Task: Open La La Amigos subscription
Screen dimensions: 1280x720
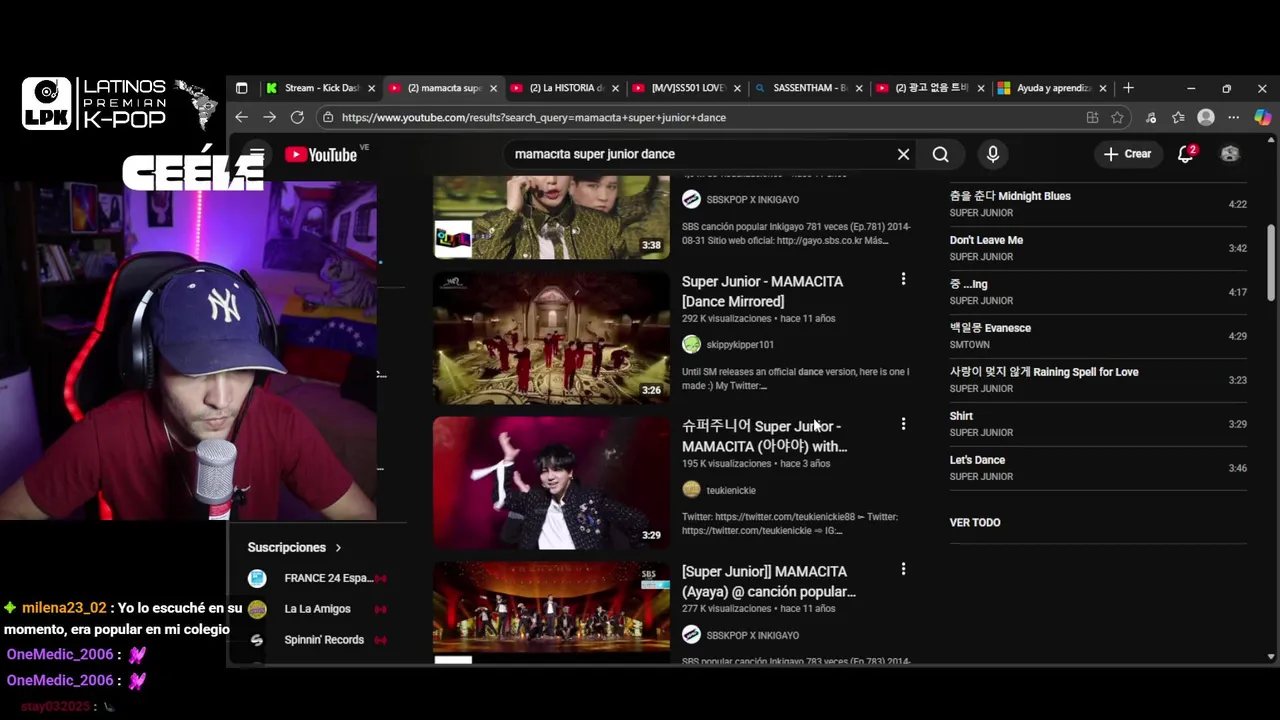Action: pyautogui.click(x=317, y=609)
